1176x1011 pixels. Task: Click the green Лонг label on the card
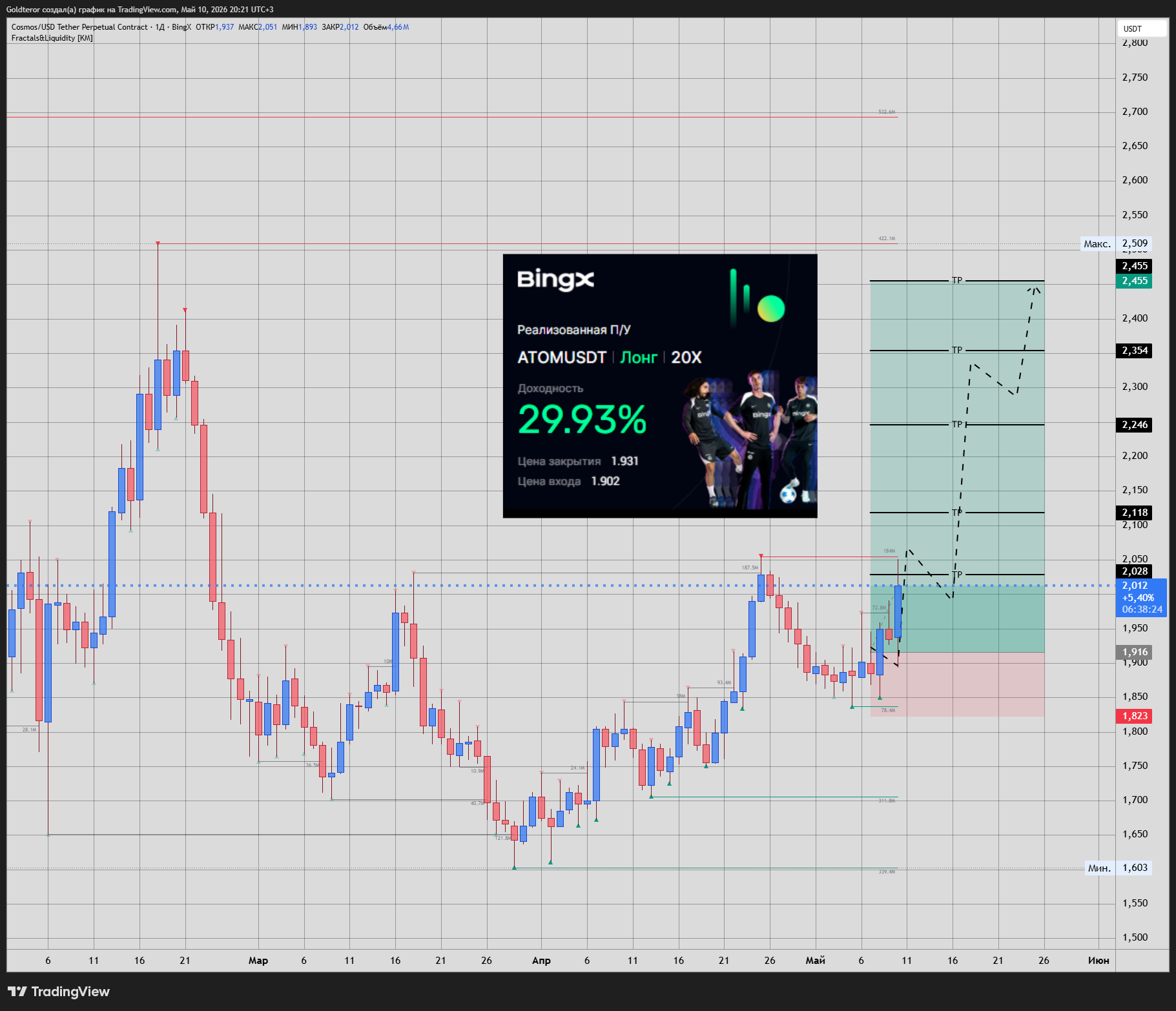[x=639, y=358]
